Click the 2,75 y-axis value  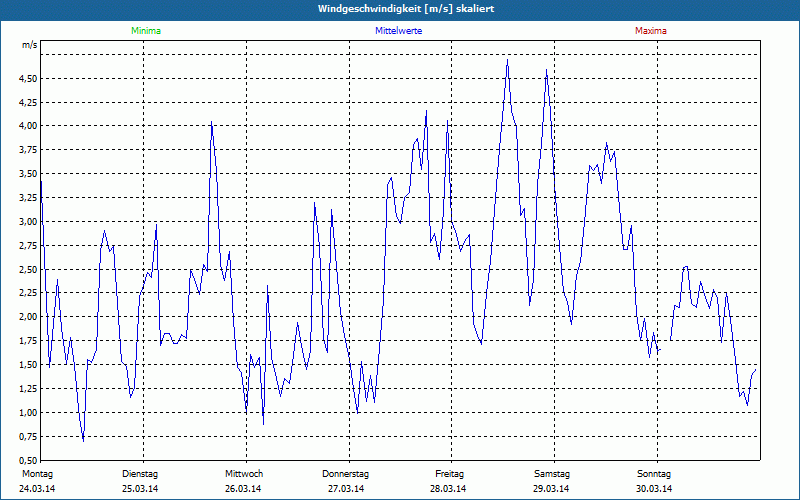(29, 245)
